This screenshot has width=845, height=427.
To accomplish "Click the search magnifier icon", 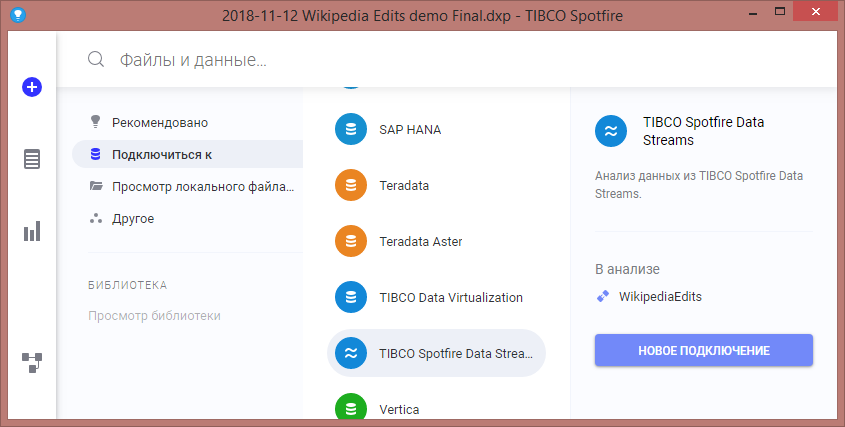I will point(96,59).
